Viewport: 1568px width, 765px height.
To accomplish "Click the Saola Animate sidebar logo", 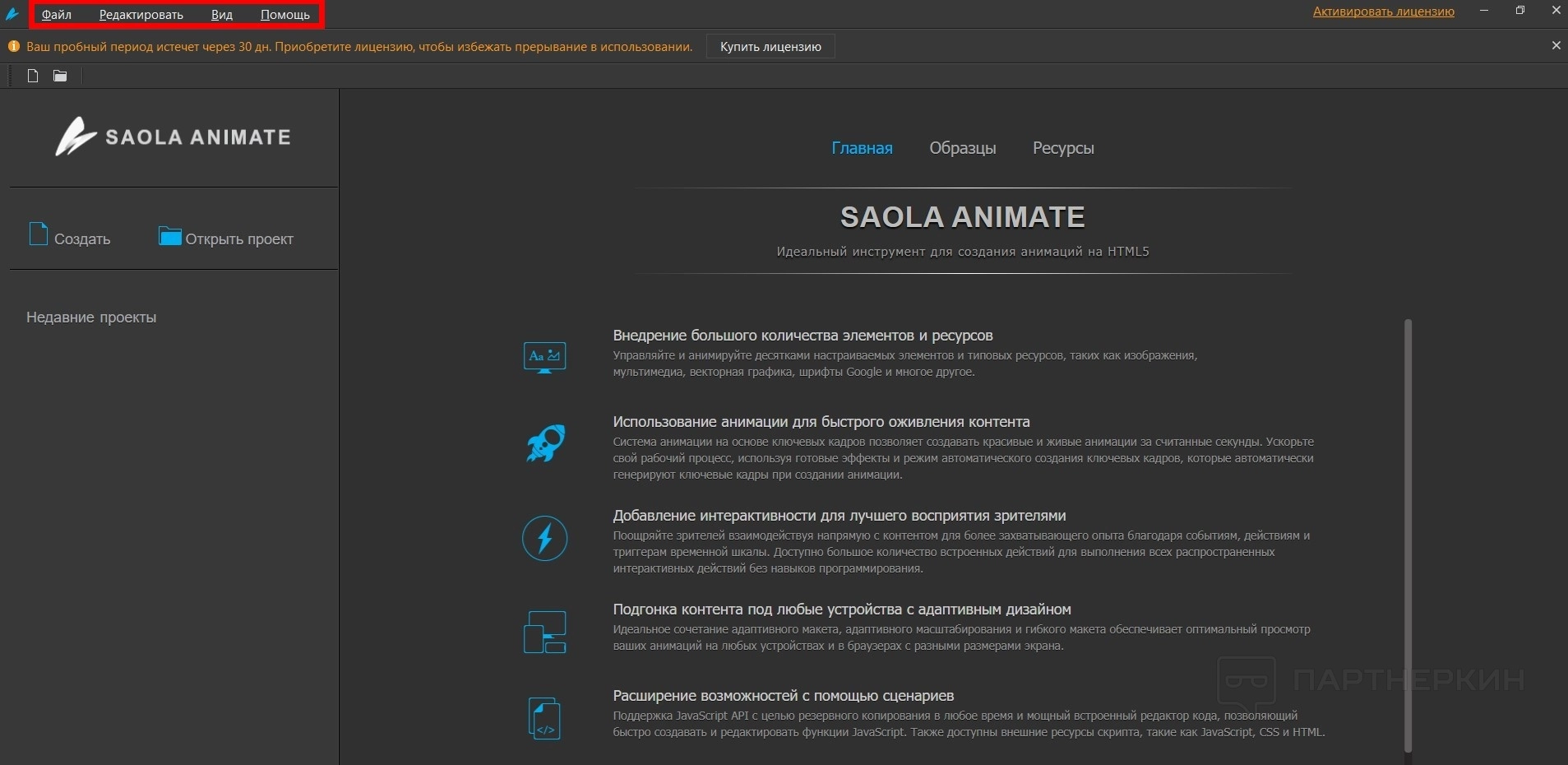I will point(173,137).
